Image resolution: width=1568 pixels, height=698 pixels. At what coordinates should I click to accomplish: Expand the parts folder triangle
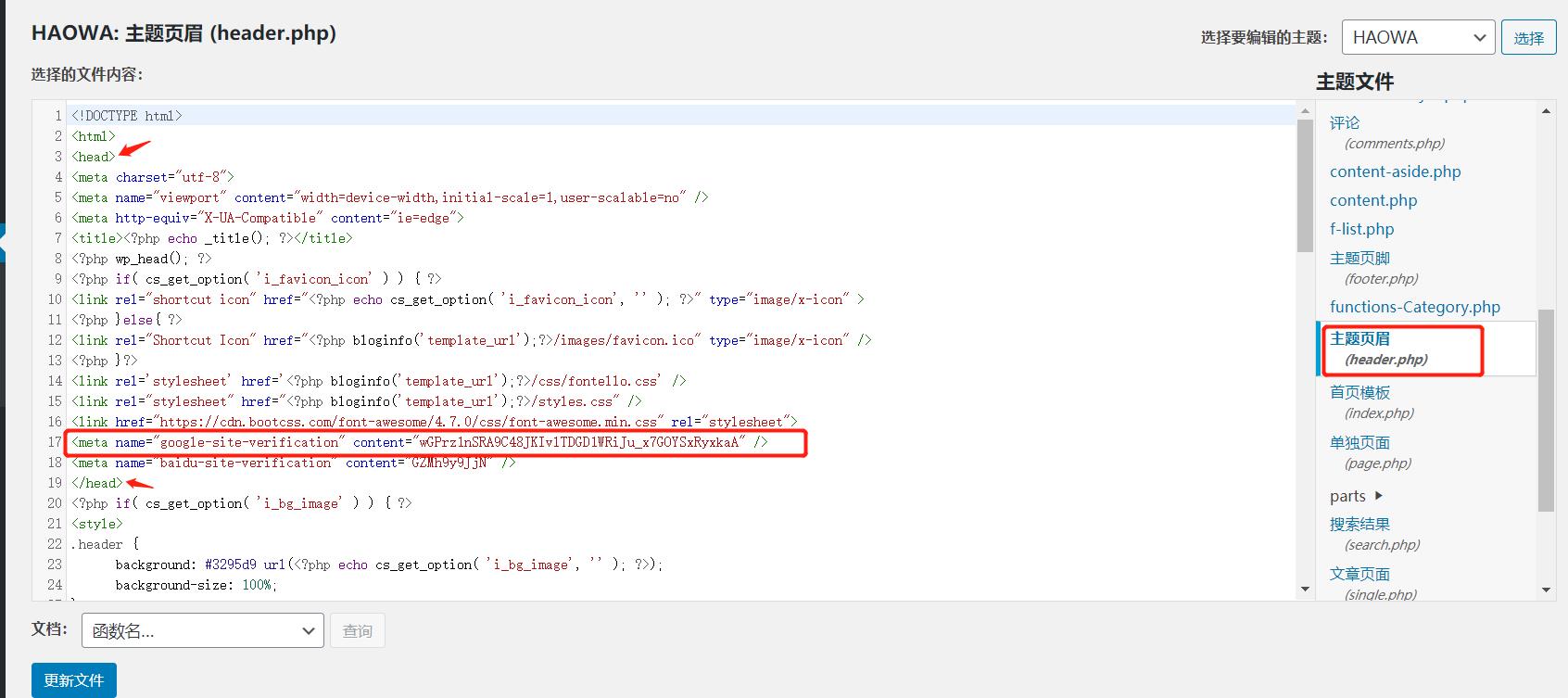click(x=1379, y=496)
